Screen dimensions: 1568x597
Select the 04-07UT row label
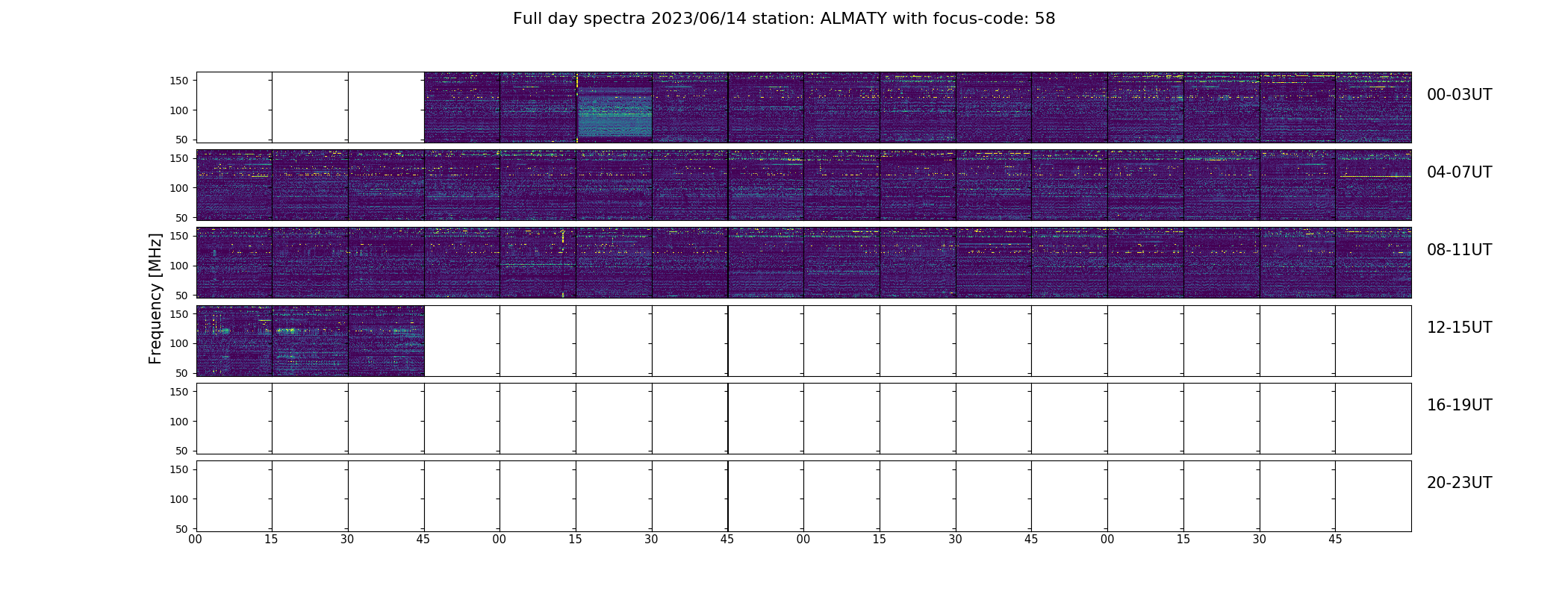1459,172
